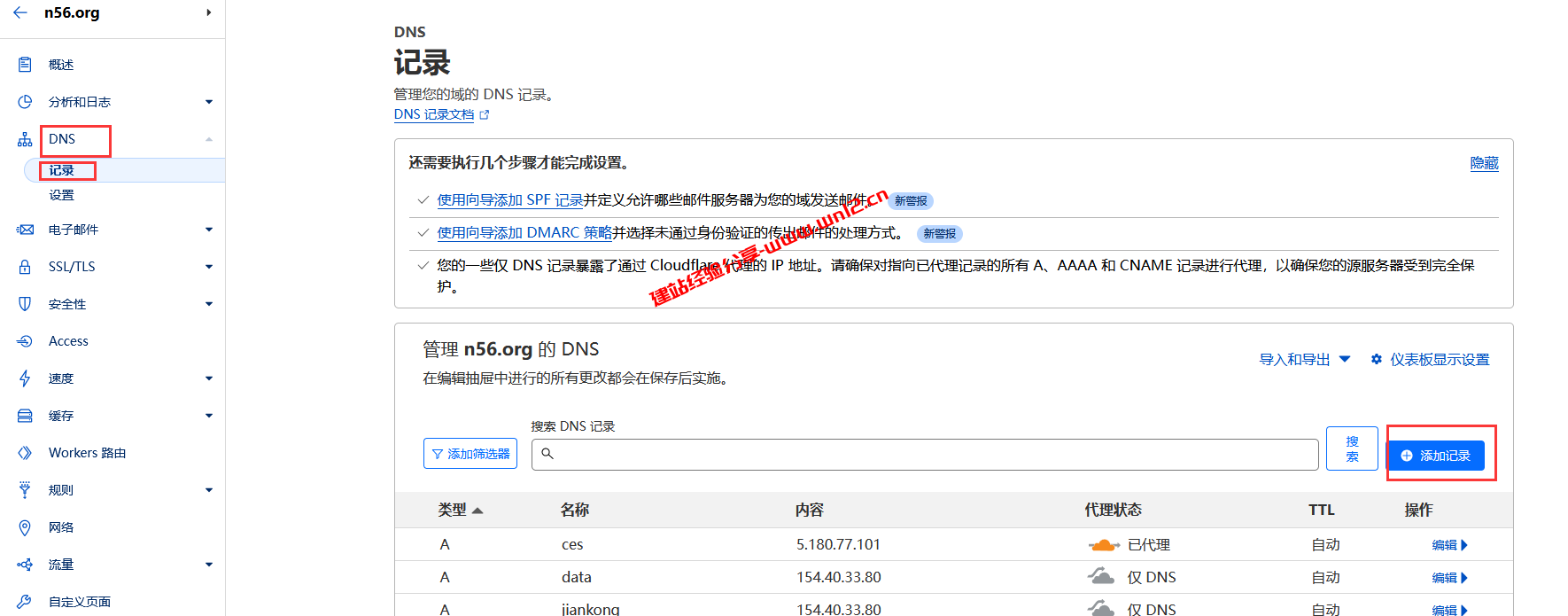Click the 名称 column header
This screenshot has height=616, width=1568.
click(x=575, y=510)
